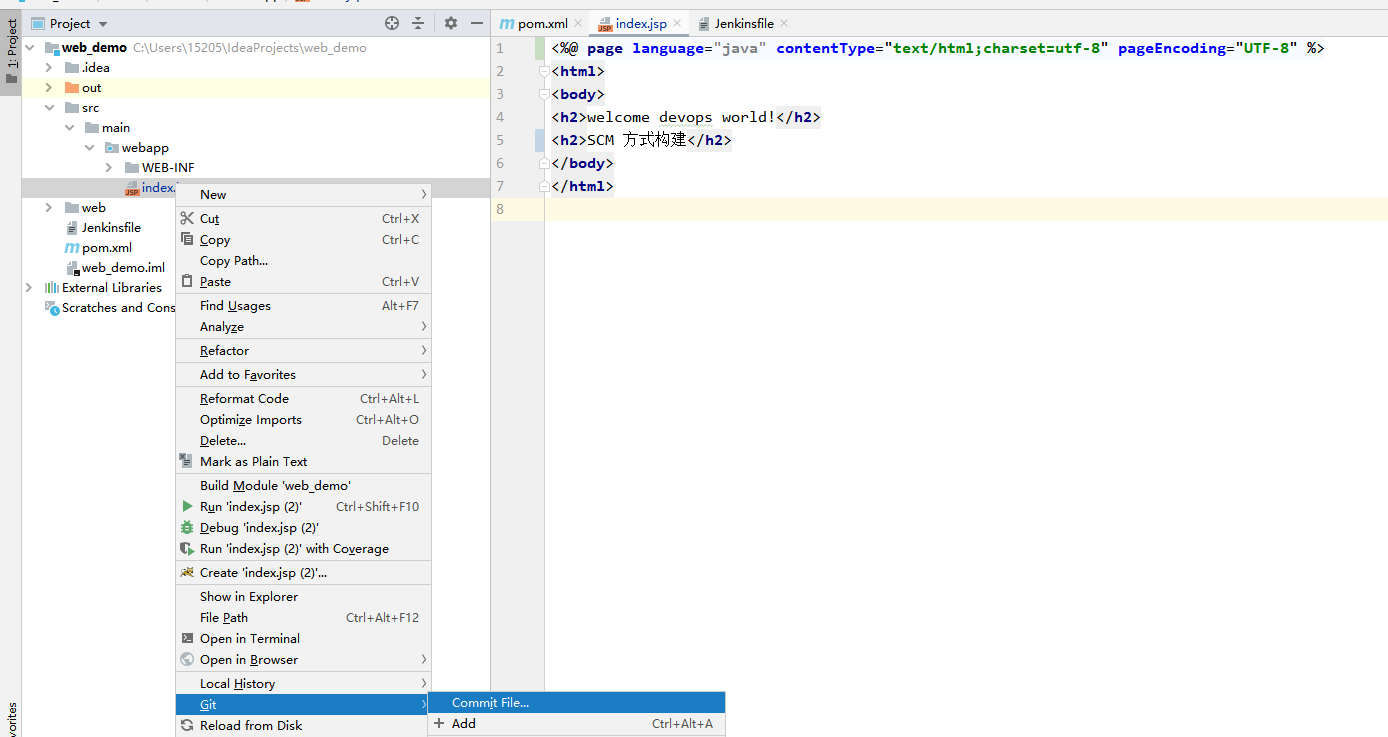Open Add to Favorites submenu
The width and height of the screenshot is (1388, 737).
[x=303, y=374]
